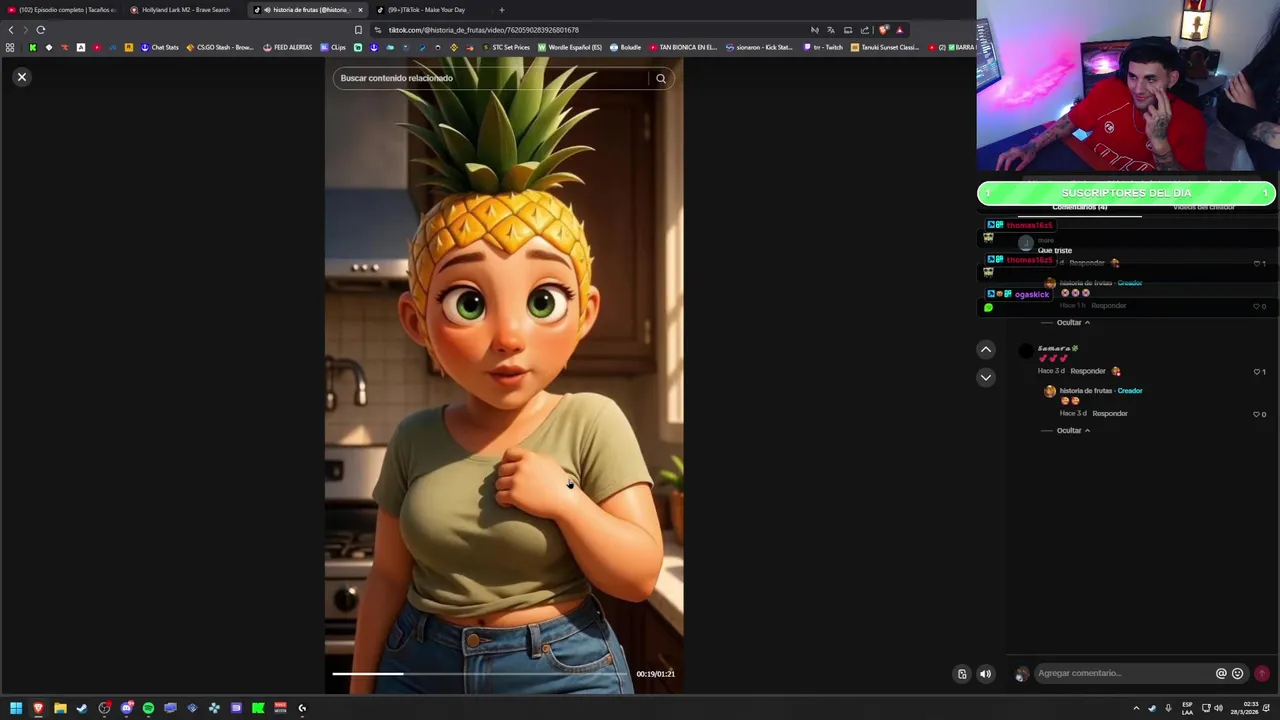Click the bookmark icon left of the address bar

358,30
